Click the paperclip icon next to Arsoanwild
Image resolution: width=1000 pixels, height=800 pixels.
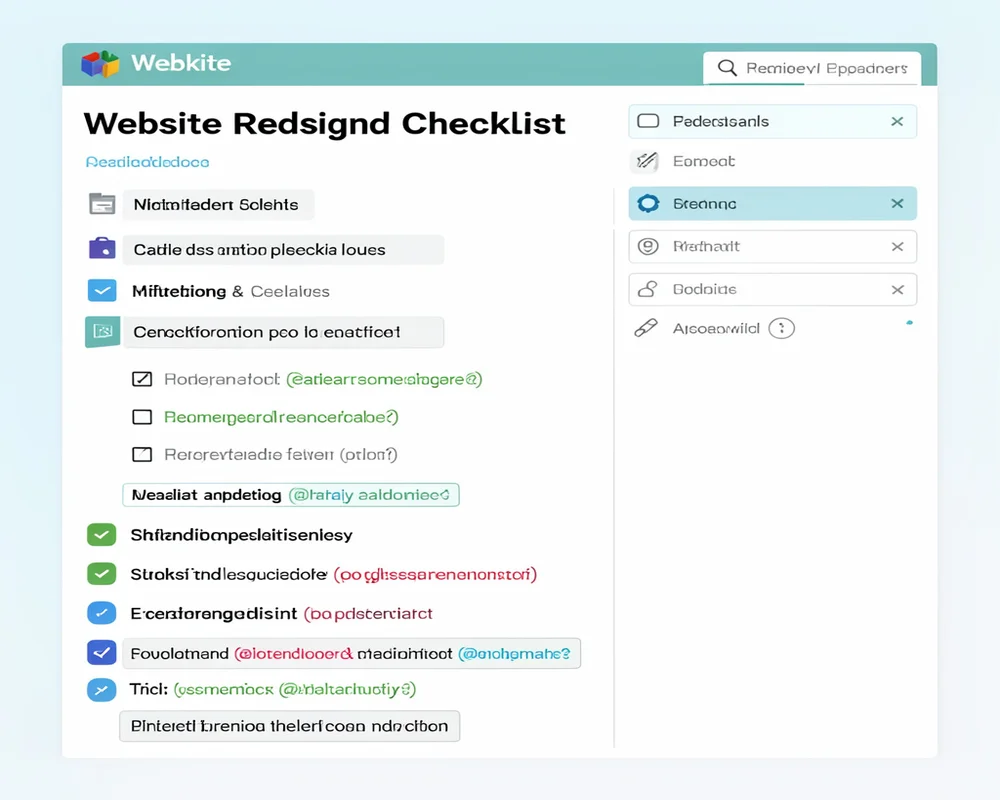point(646,327)
